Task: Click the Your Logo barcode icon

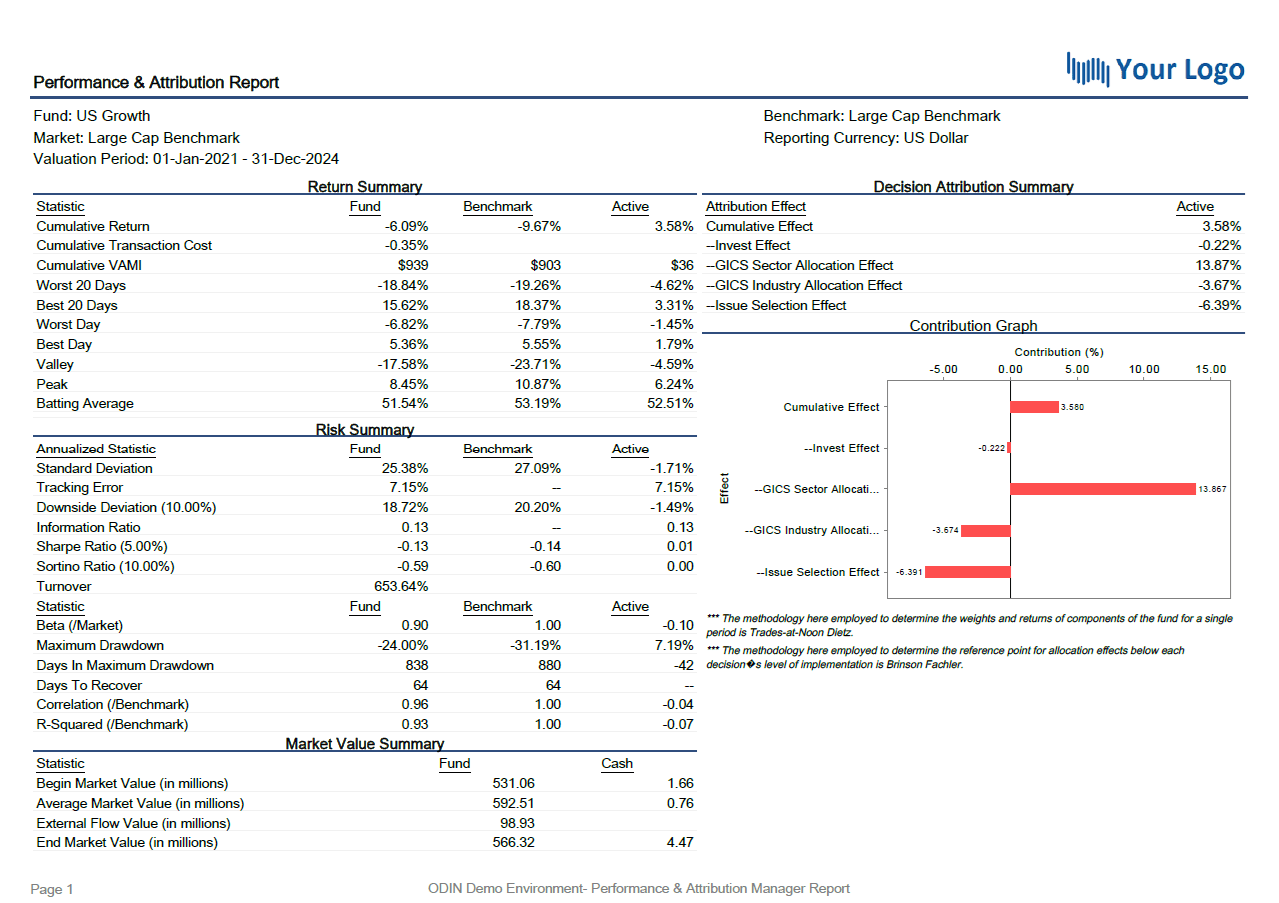Action: pyautogui.click(x=1088, y=69)
